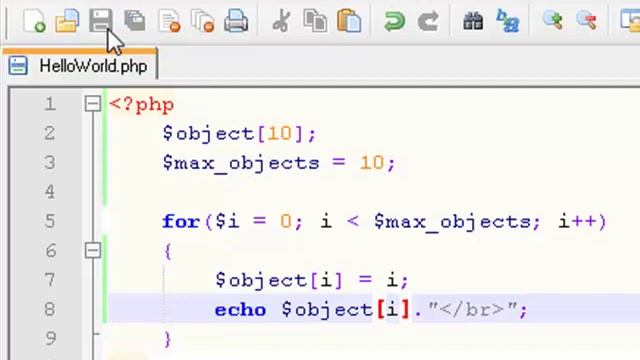Close the current document via toolbar icon

tap(169, 21)
